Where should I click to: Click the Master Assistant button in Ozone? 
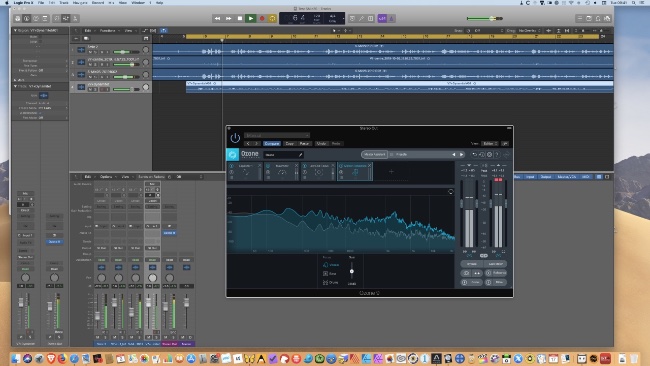click(x=374, y=154)
